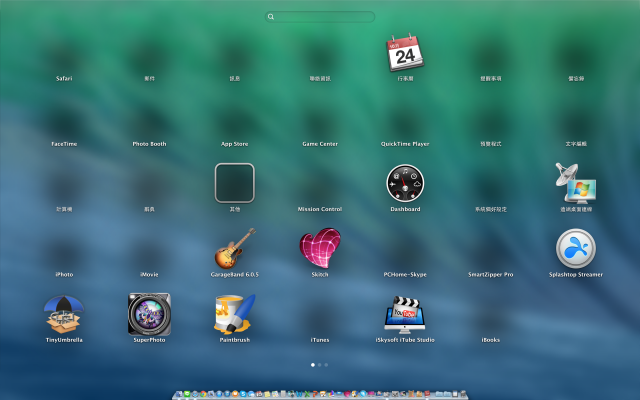Screen dimensions: 640x400
Task: Select the first Launchpad page dot
Action: 313,365
